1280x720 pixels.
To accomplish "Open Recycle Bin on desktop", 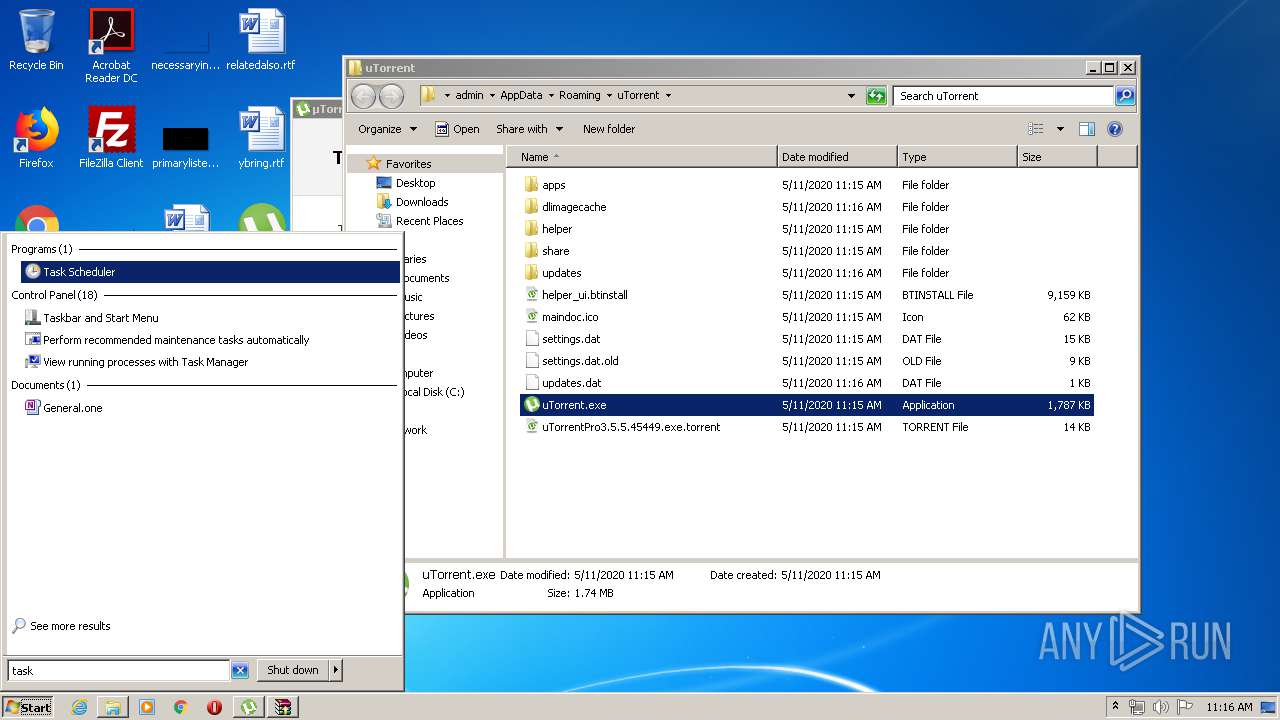I will tap(36, 40).
